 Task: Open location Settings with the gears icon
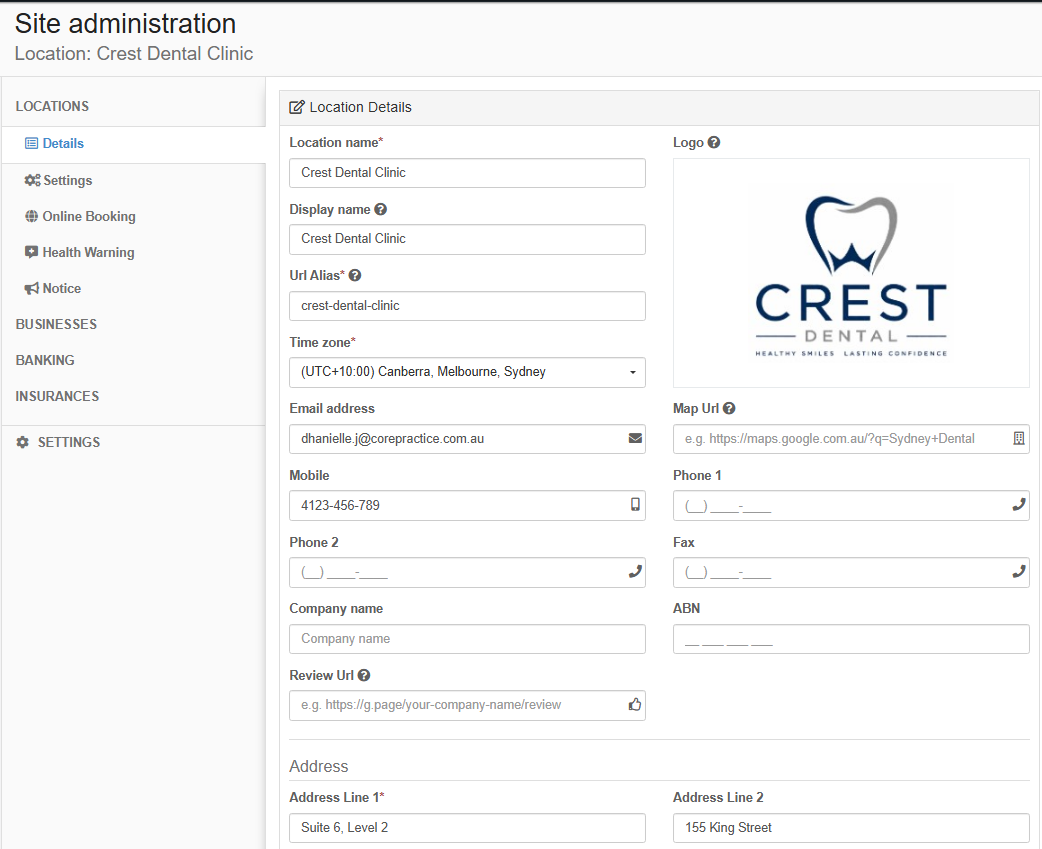click(58, 180)
